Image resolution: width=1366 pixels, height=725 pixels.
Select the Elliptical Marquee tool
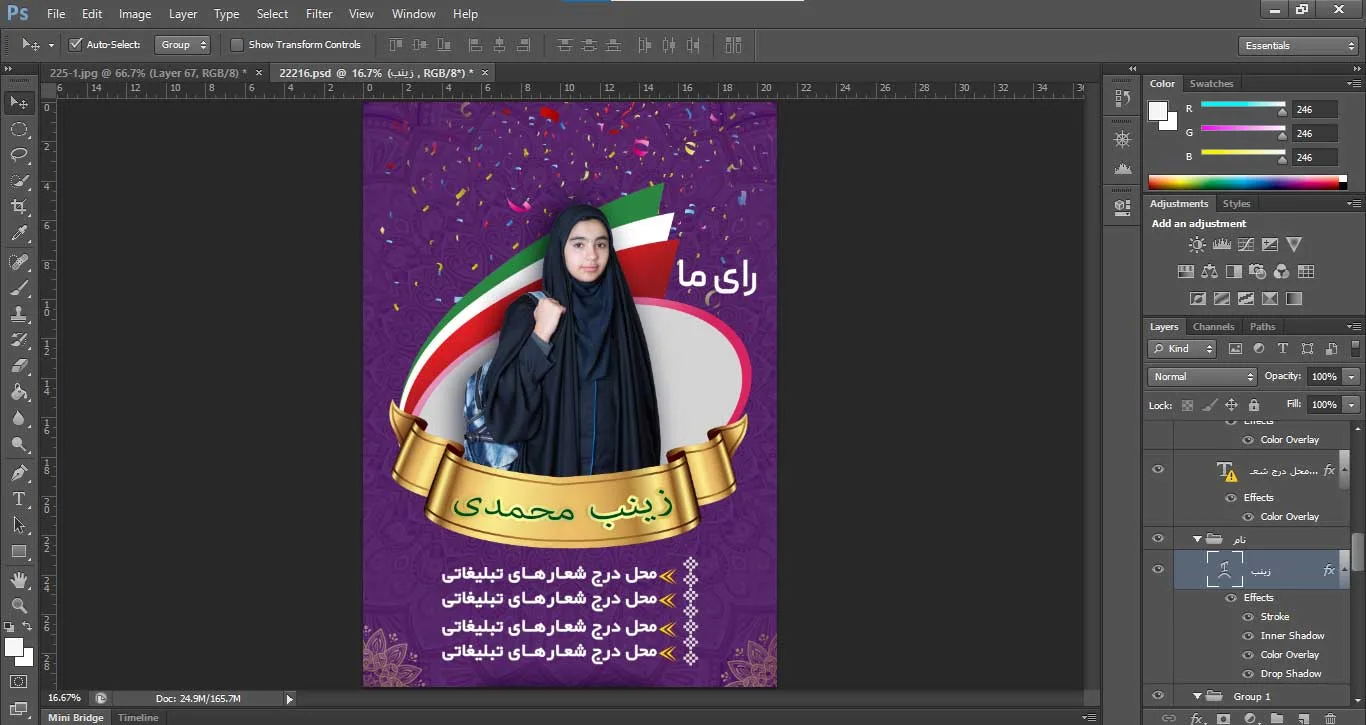(19, 129)
